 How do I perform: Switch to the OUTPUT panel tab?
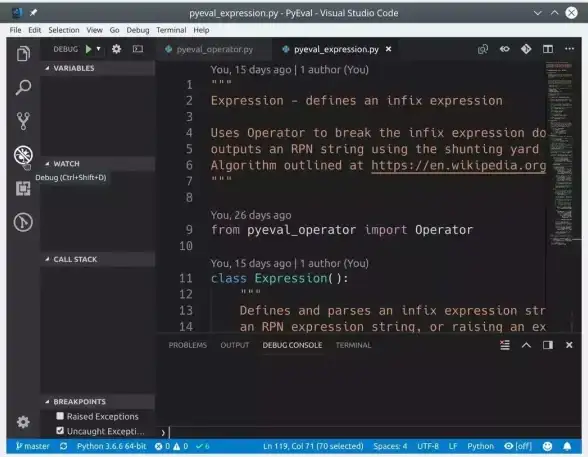(235, 345)
